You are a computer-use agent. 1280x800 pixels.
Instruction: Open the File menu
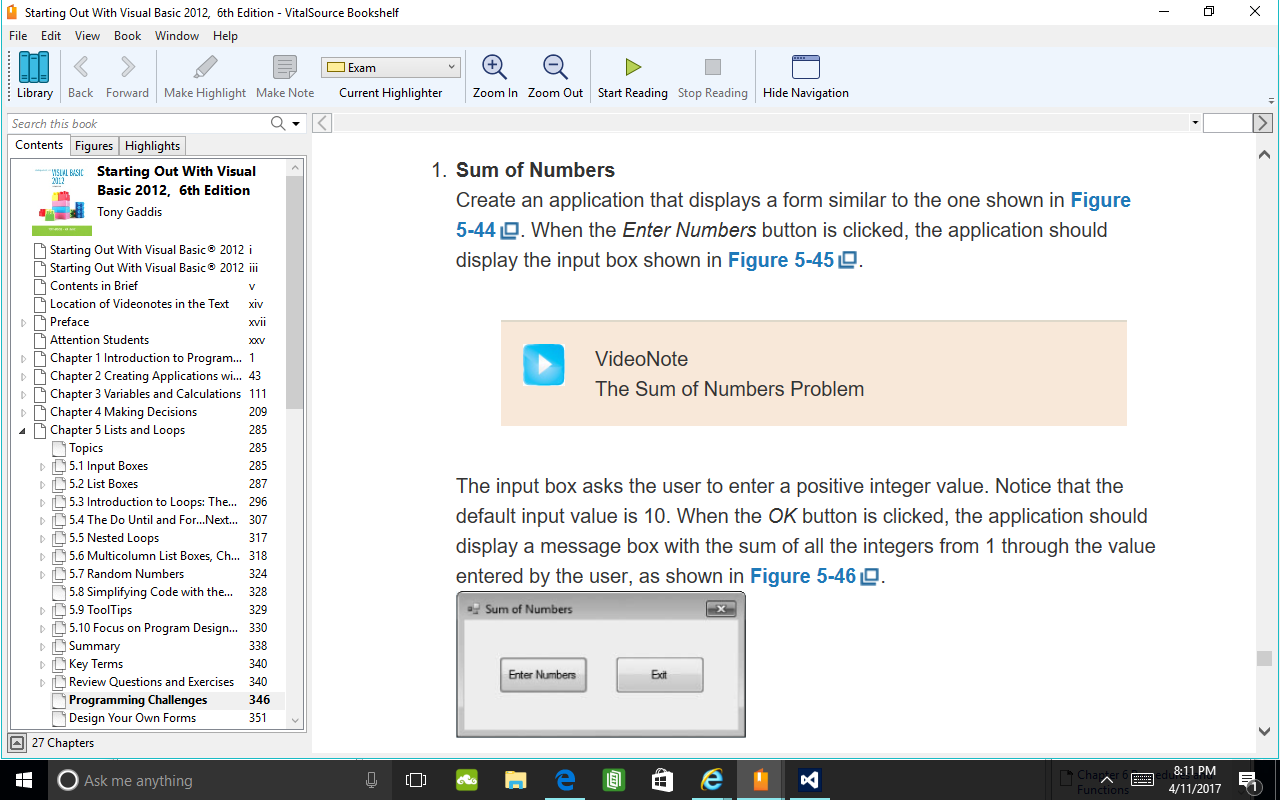click(x=18, y=36)
